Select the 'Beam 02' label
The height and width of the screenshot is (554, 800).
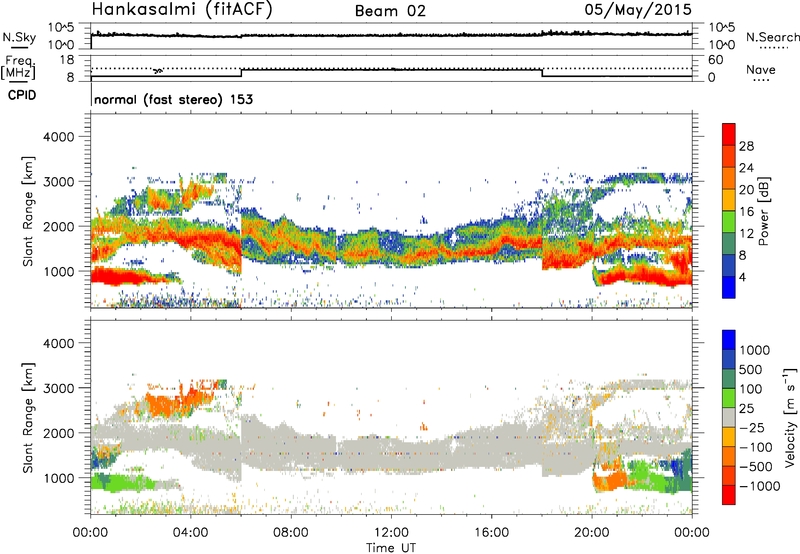[x=390, y=11]
